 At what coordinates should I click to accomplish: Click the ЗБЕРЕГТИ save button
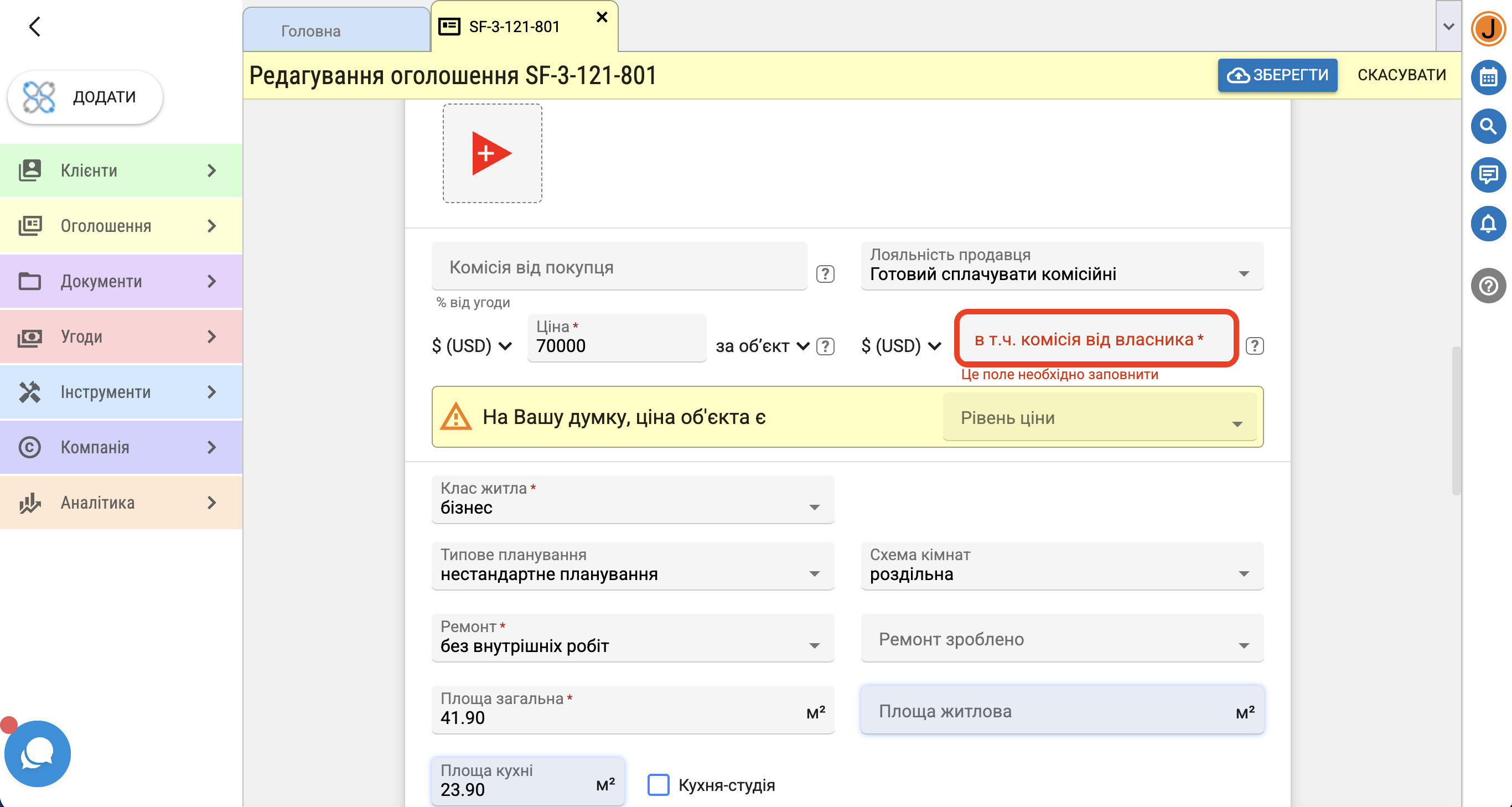pos(1277,75)
